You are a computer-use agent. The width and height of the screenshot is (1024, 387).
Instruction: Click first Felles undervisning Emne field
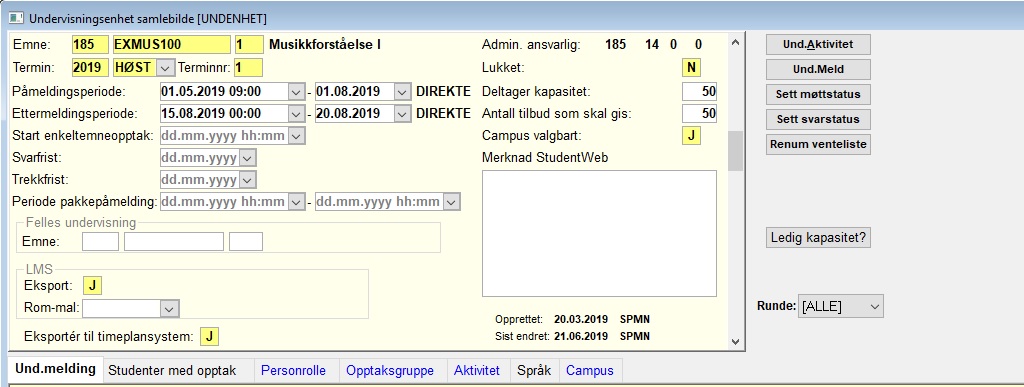101,241
